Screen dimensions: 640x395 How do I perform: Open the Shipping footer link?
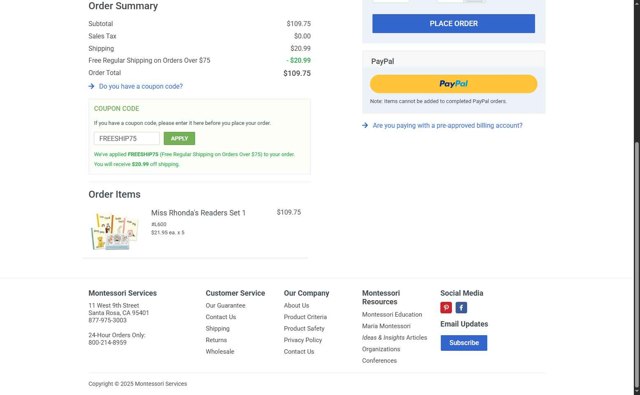tap(218, 328)
